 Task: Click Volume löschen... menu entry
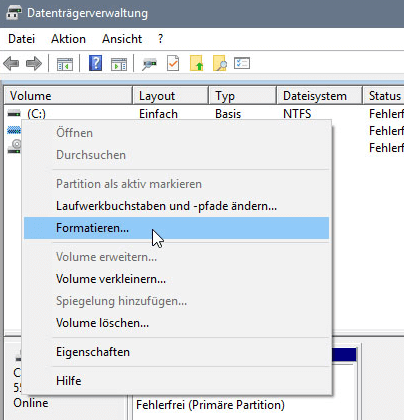[x=176, y=323]
